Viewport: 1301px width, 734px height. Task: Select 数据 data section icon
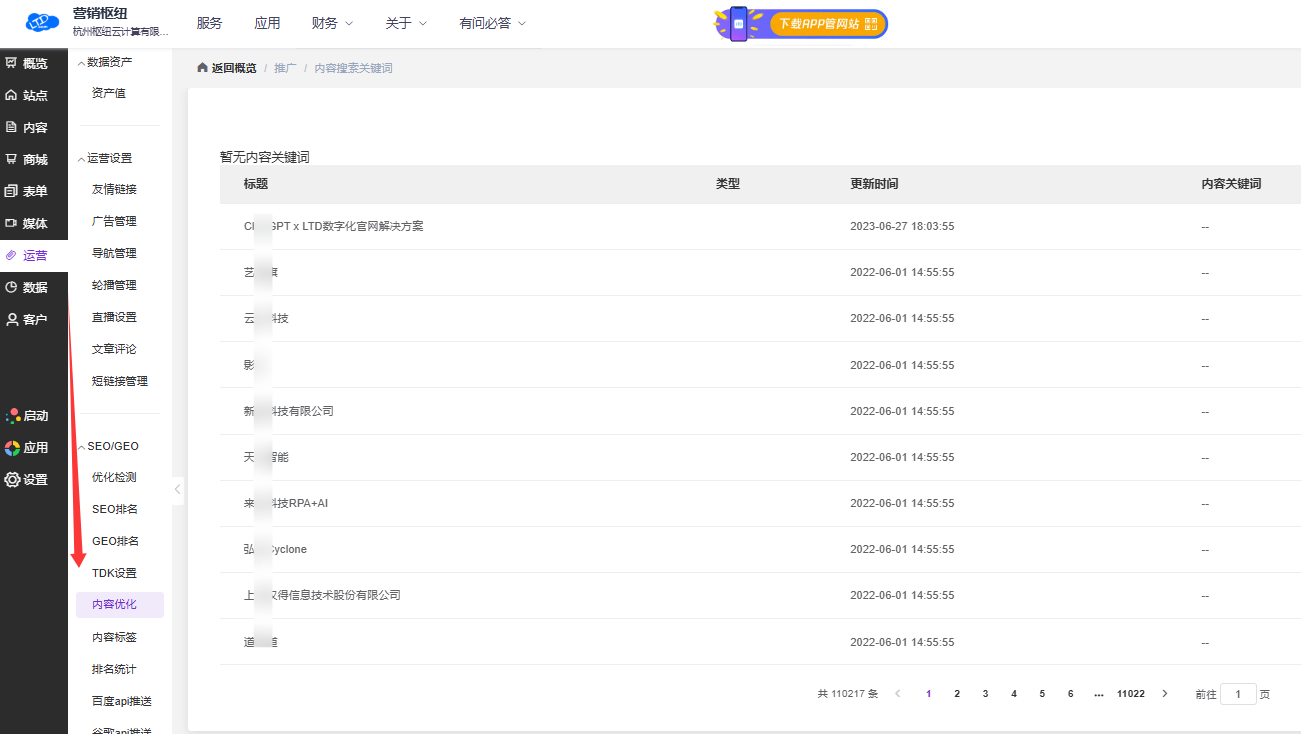[x=12, y=287]
